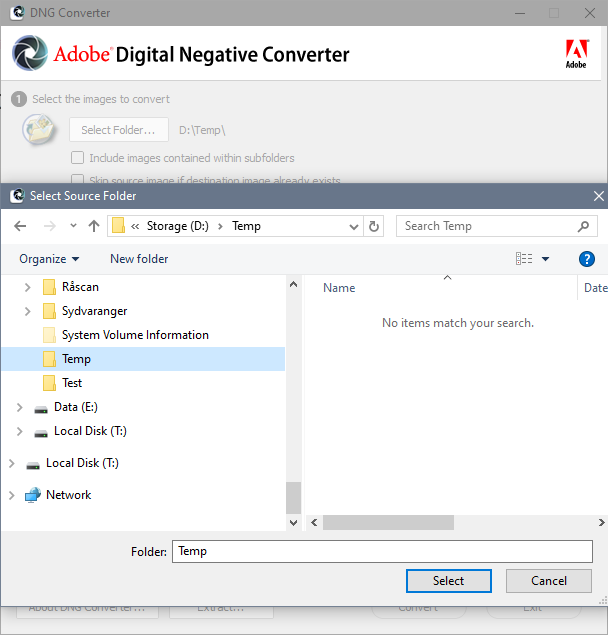
Task: Click the Råscan folder icon
Action: coord(49,287)
